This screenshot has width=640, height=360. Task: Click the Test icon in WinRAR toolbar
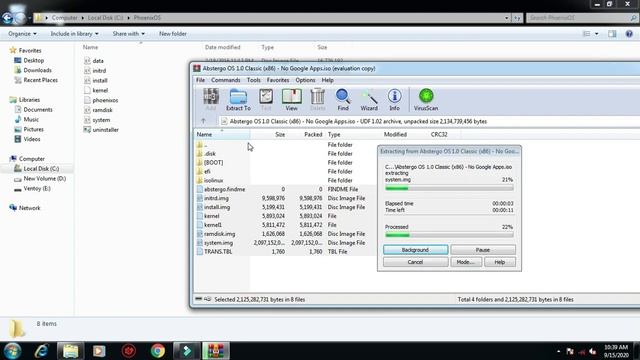pyautogui.click(x=266, y=100)
